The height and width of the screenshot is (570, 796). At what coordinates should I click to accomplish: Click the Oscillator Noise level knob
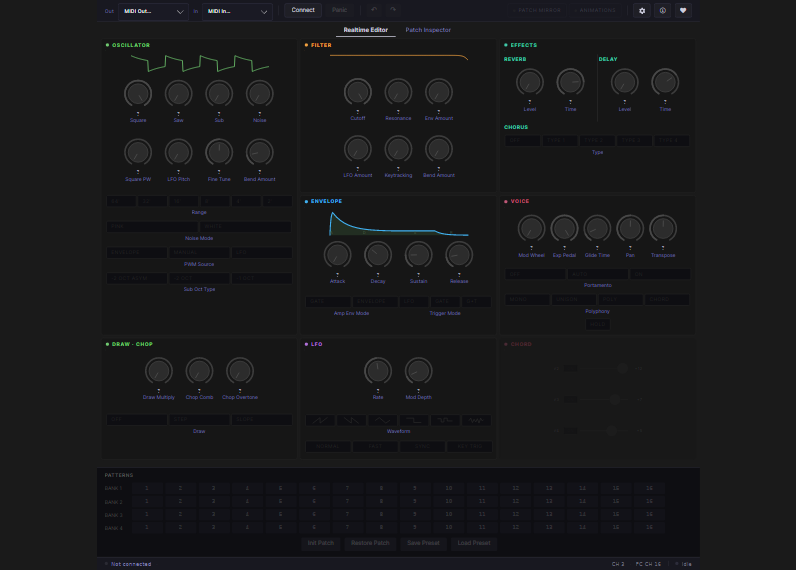point(259,94)
